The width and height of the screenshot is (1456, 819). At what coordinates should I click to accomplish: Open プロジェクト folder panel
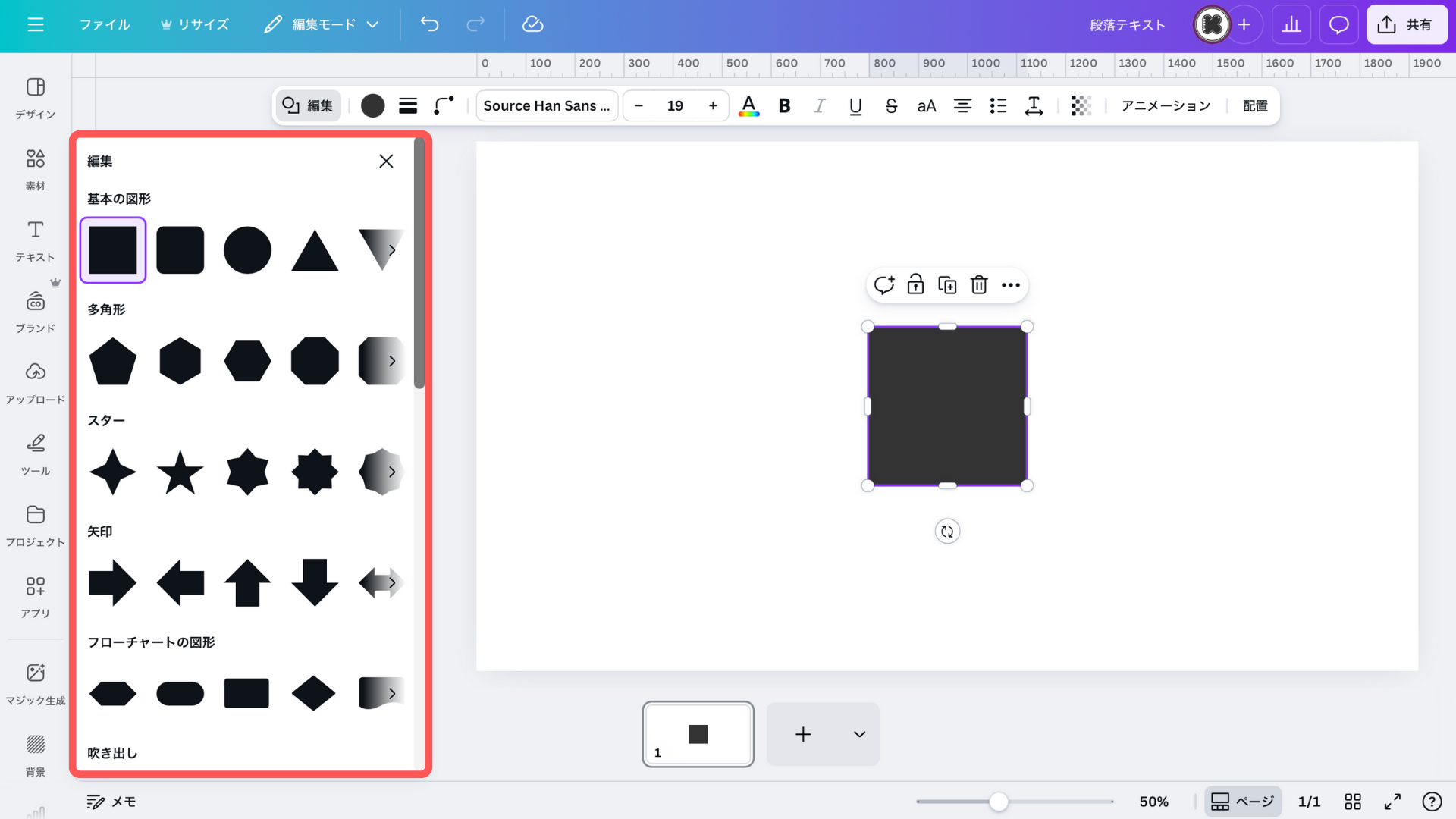pyautogui.click(x=36, y=526)
